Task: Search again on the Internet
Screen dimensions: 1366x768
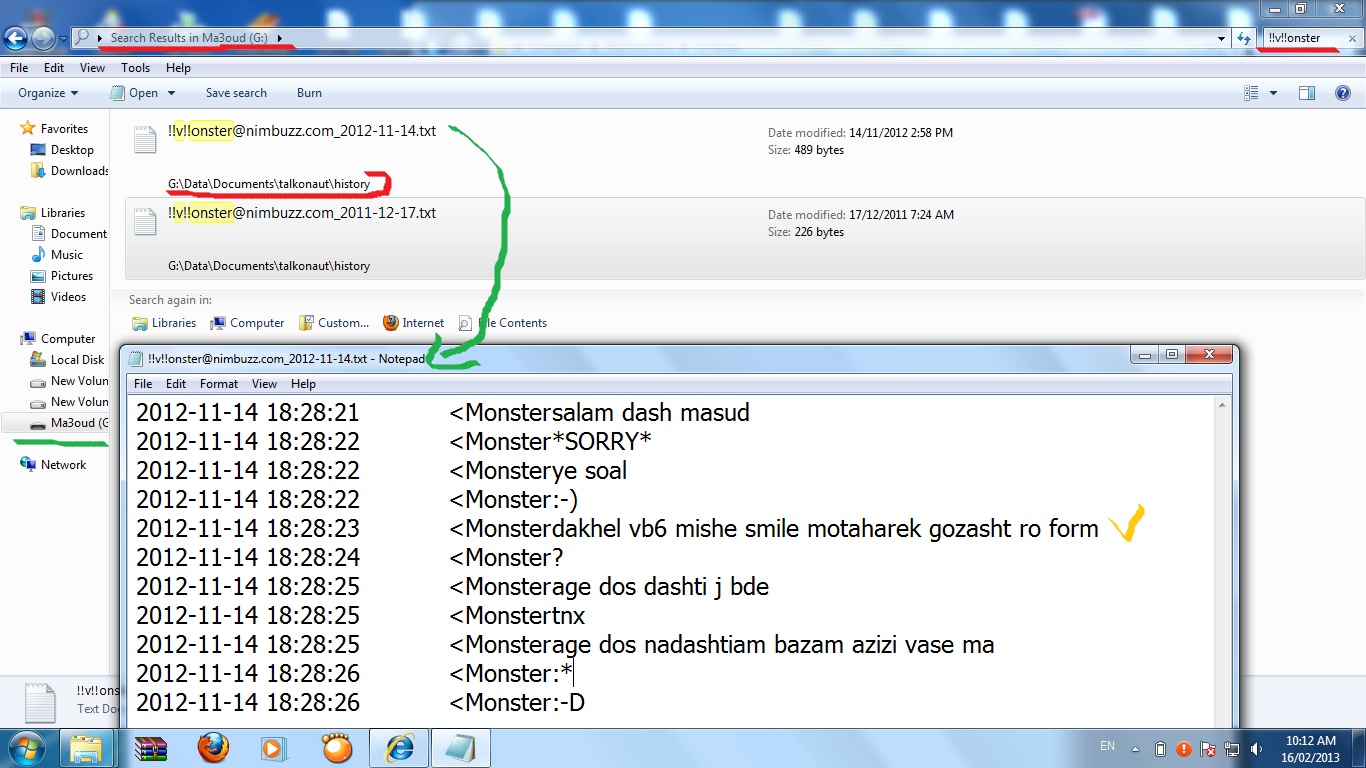Action: [x=414, y=323]
